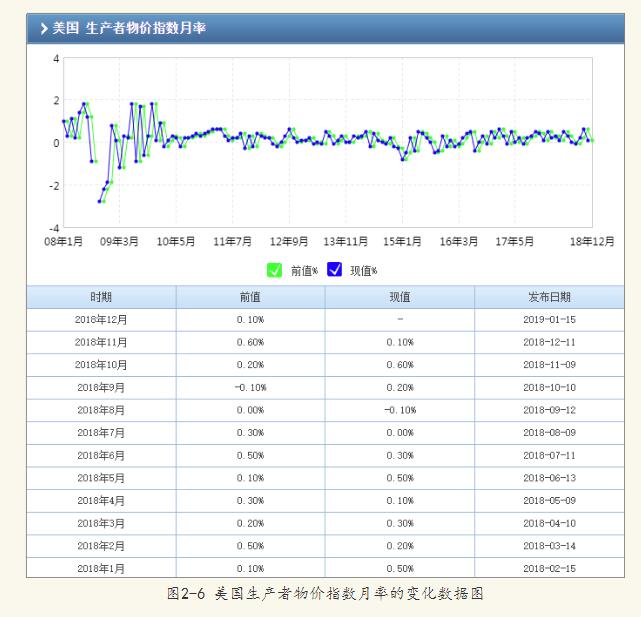The image size is (641, 617).
Task: Click the 16年3月 x-axis label
Action: click(459, 241)
